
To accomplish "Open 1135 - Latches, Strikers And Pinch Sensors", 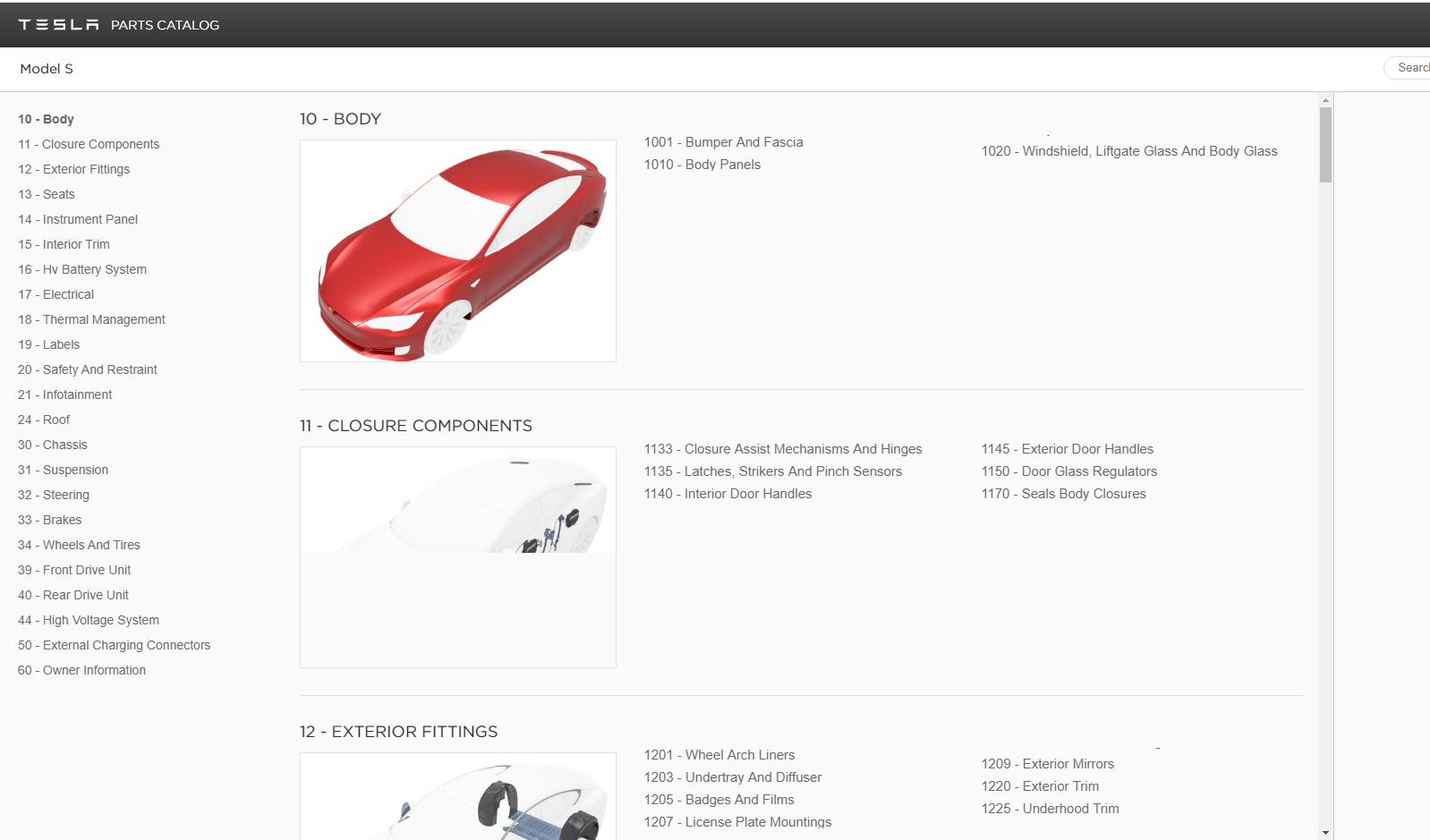I will click(773, 471).
